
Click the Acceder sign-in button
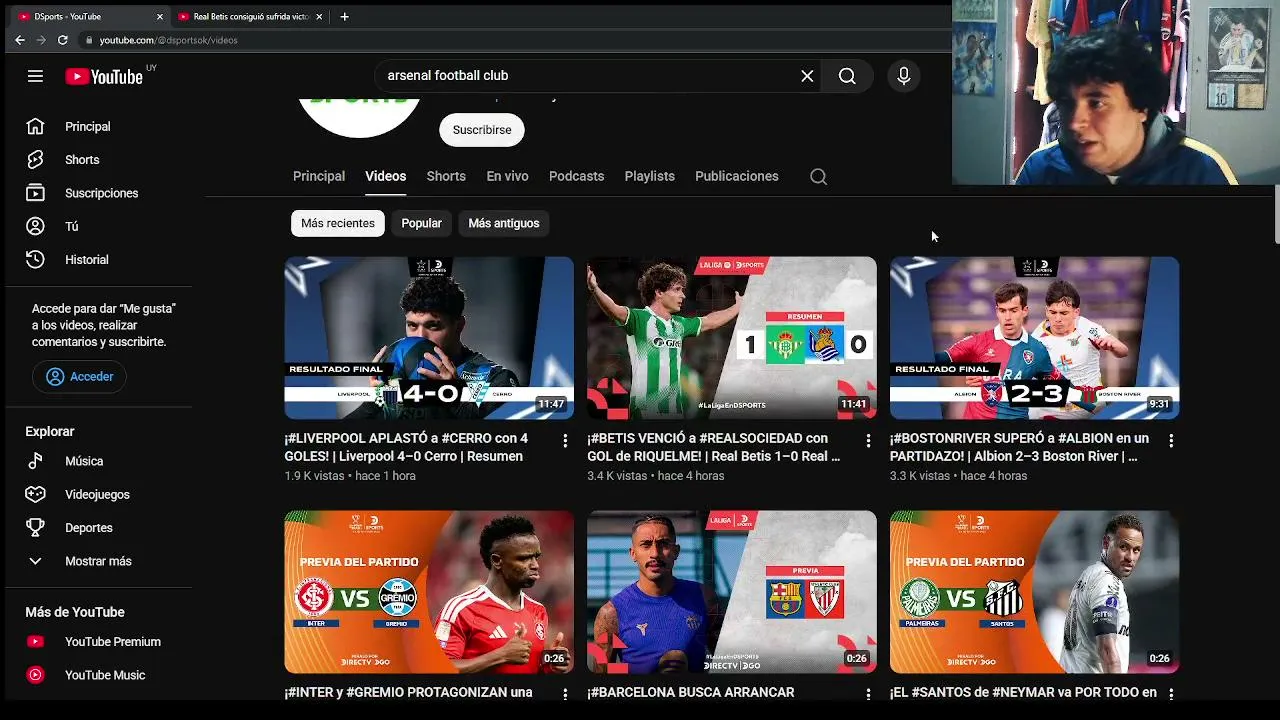[x=79, y=377]
